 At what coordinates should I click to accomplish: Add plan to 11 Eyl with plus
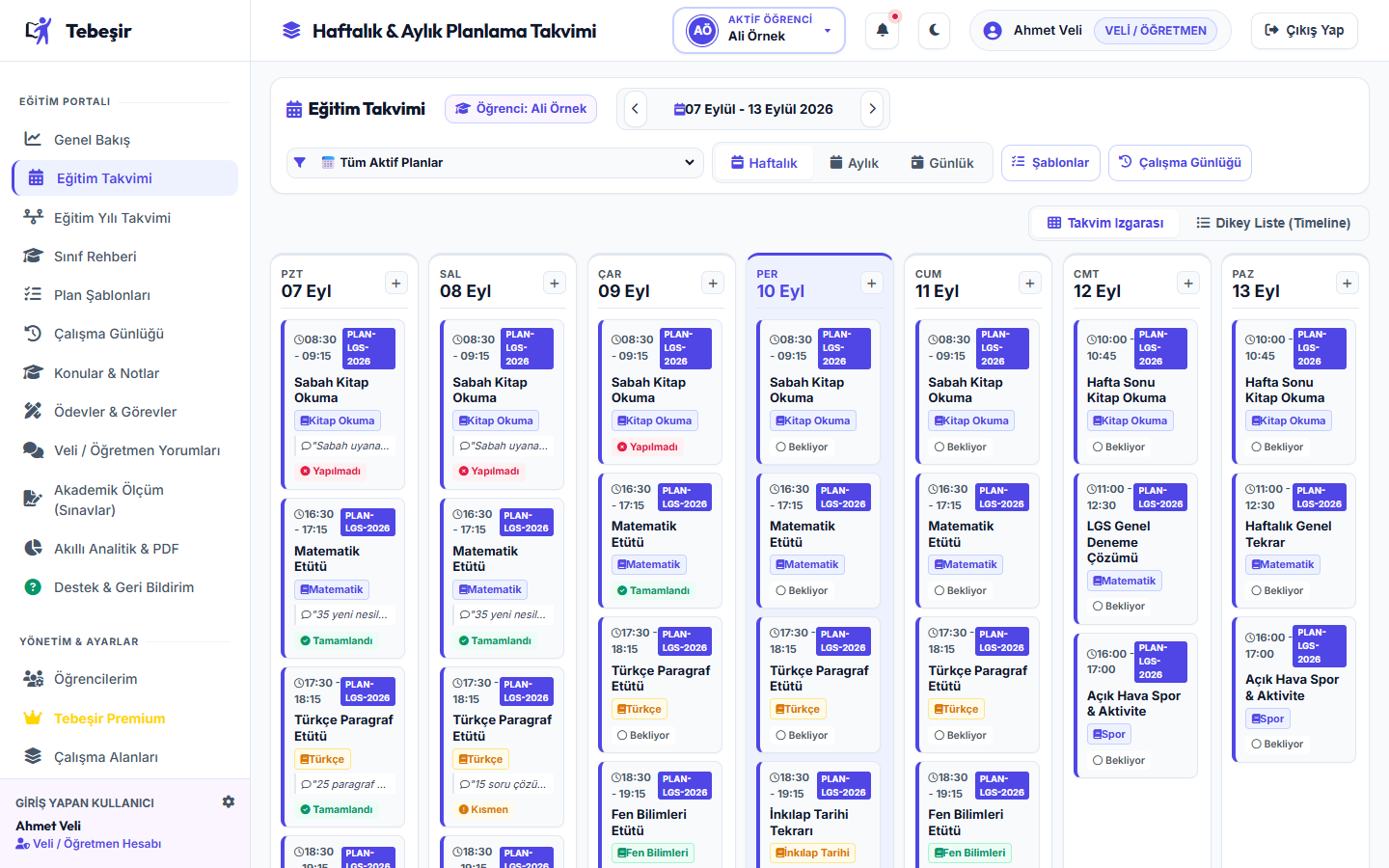click(x=1030, y=283)
